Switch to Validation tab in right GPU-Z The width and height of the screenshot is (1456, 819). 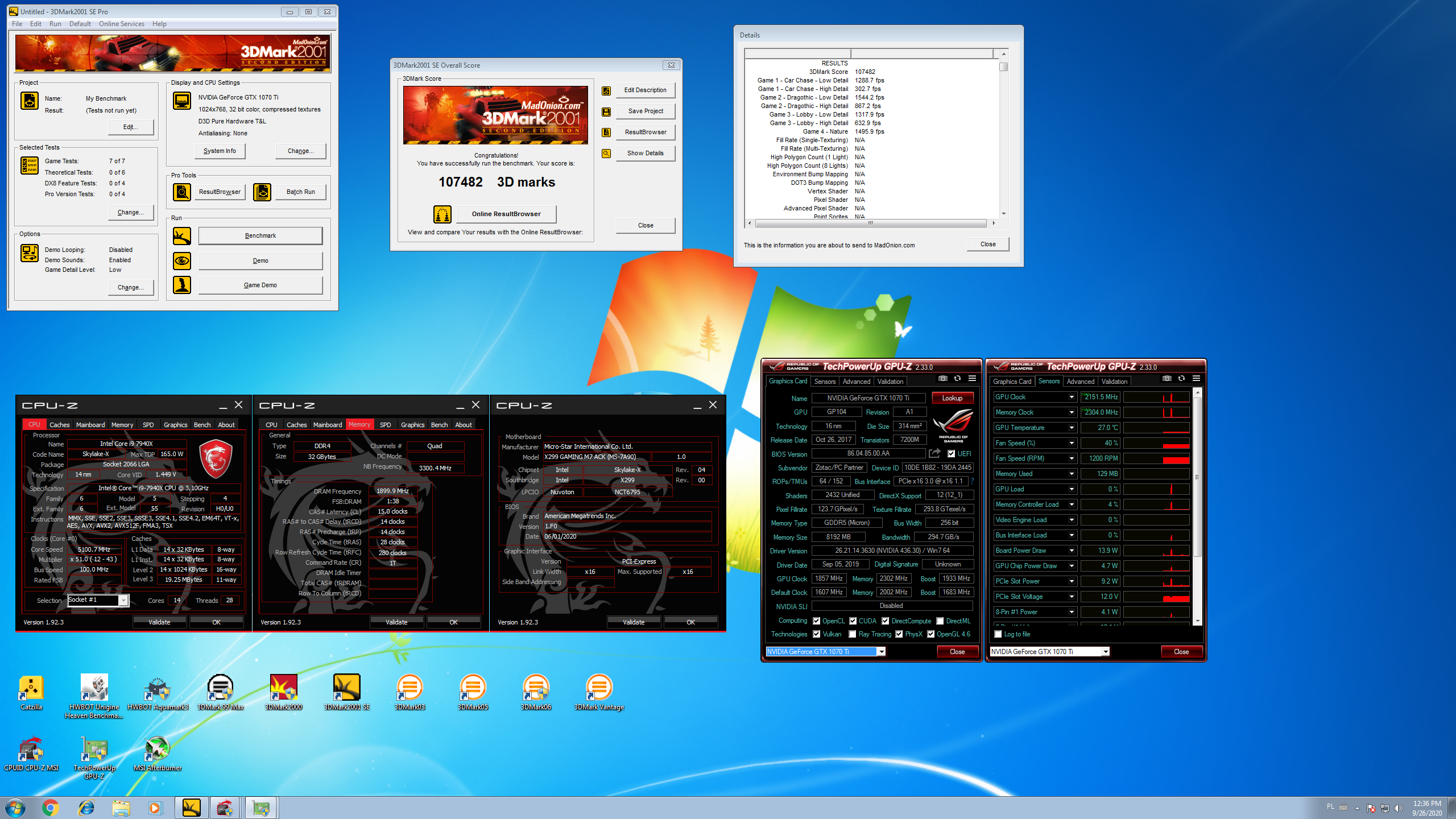tap(1114, 382)
